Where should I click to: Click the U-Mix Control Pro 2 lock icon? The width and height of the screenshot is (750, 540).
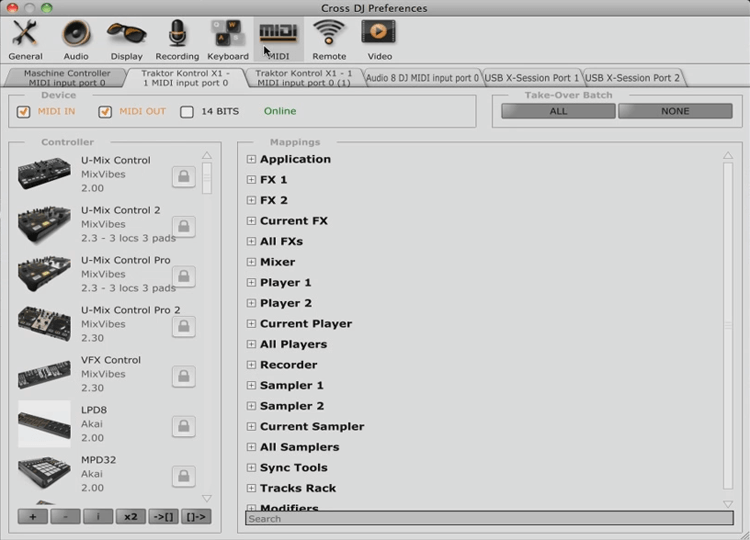pos(184,326)
